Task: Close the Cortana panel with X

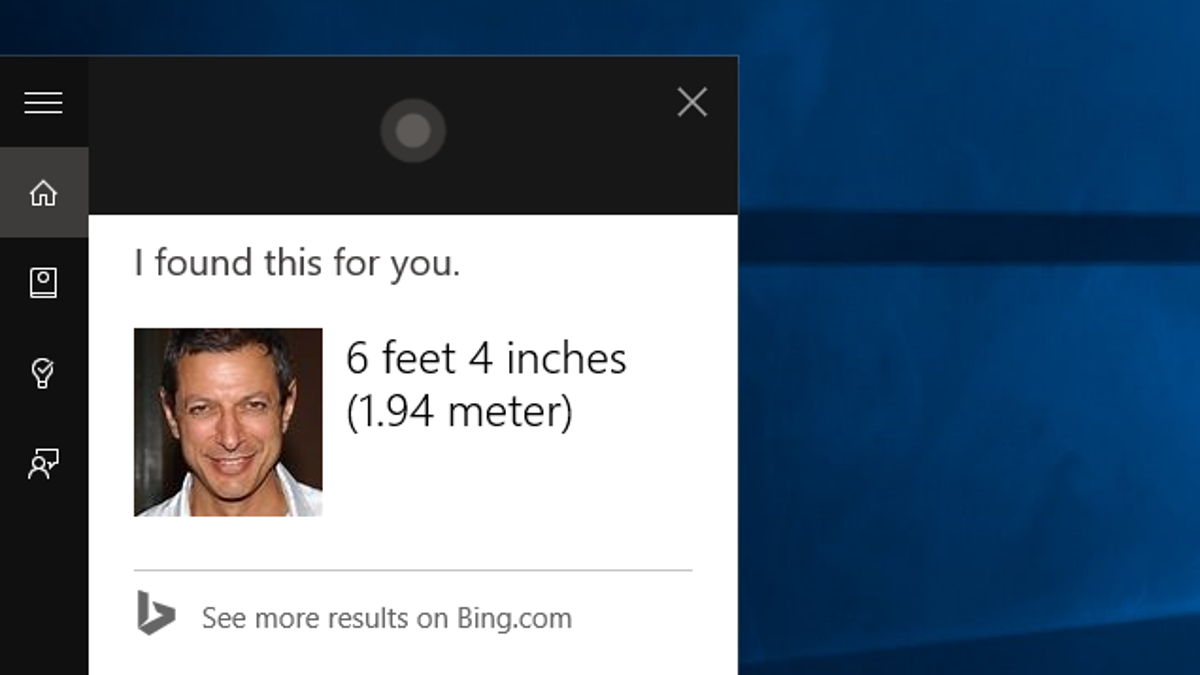Action: click(x=692, y=102)
